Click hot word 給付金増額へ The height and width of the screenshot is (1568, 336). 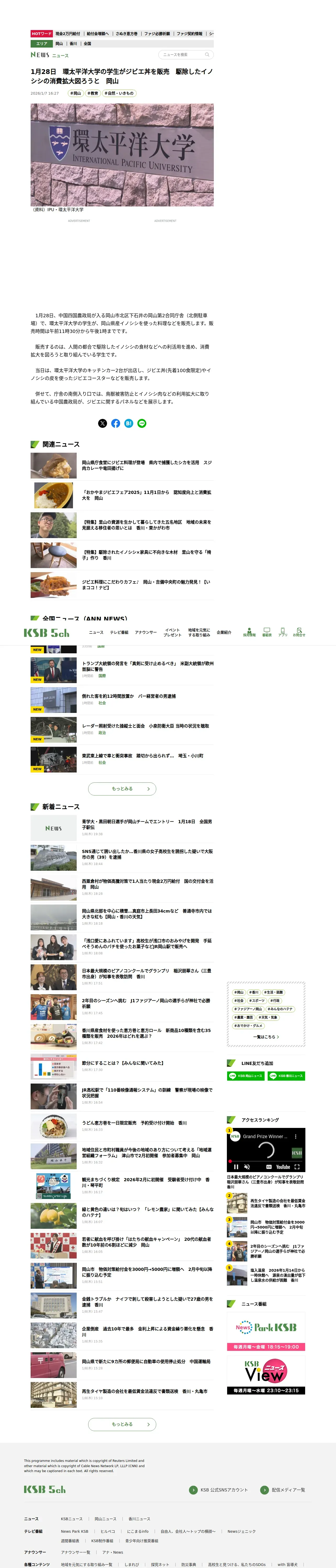tap(98, 34)
